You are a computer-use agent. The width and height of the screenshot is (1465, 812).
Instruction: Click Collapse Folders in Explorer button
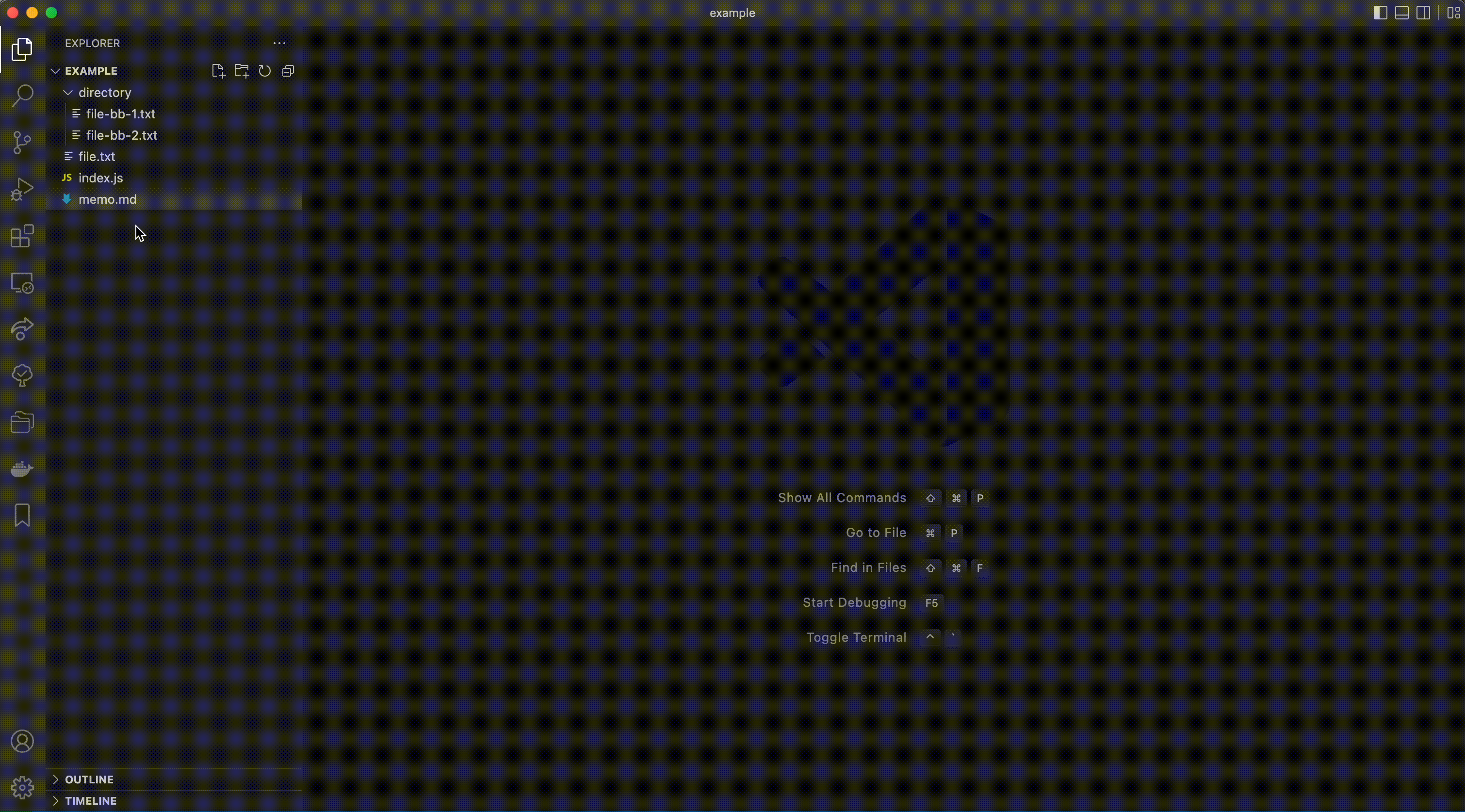coord(289,70)
